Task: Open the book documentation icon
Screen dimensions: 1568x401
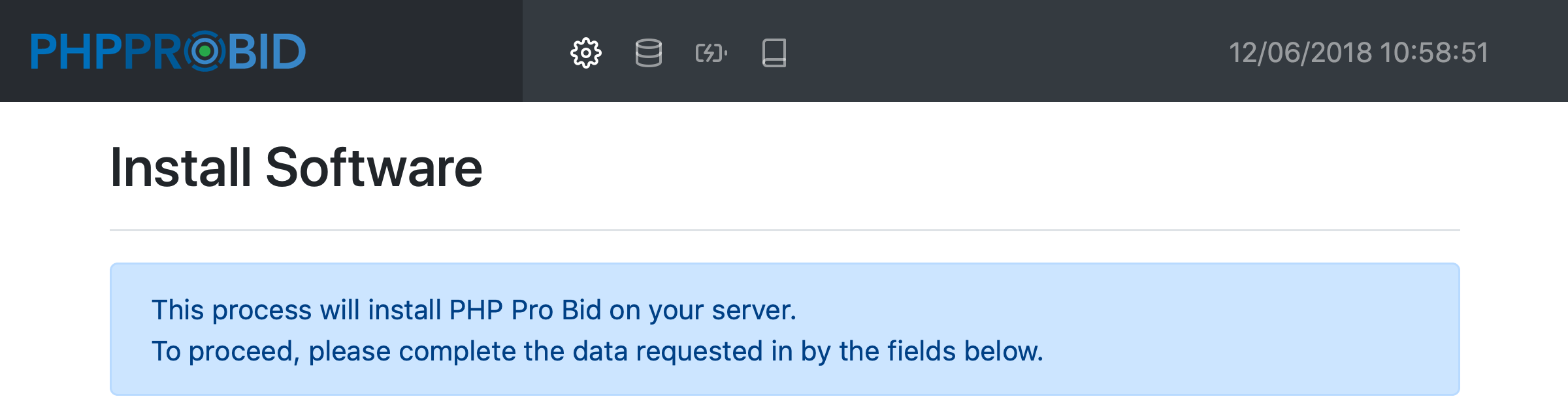Action: (x=774, y=53)
